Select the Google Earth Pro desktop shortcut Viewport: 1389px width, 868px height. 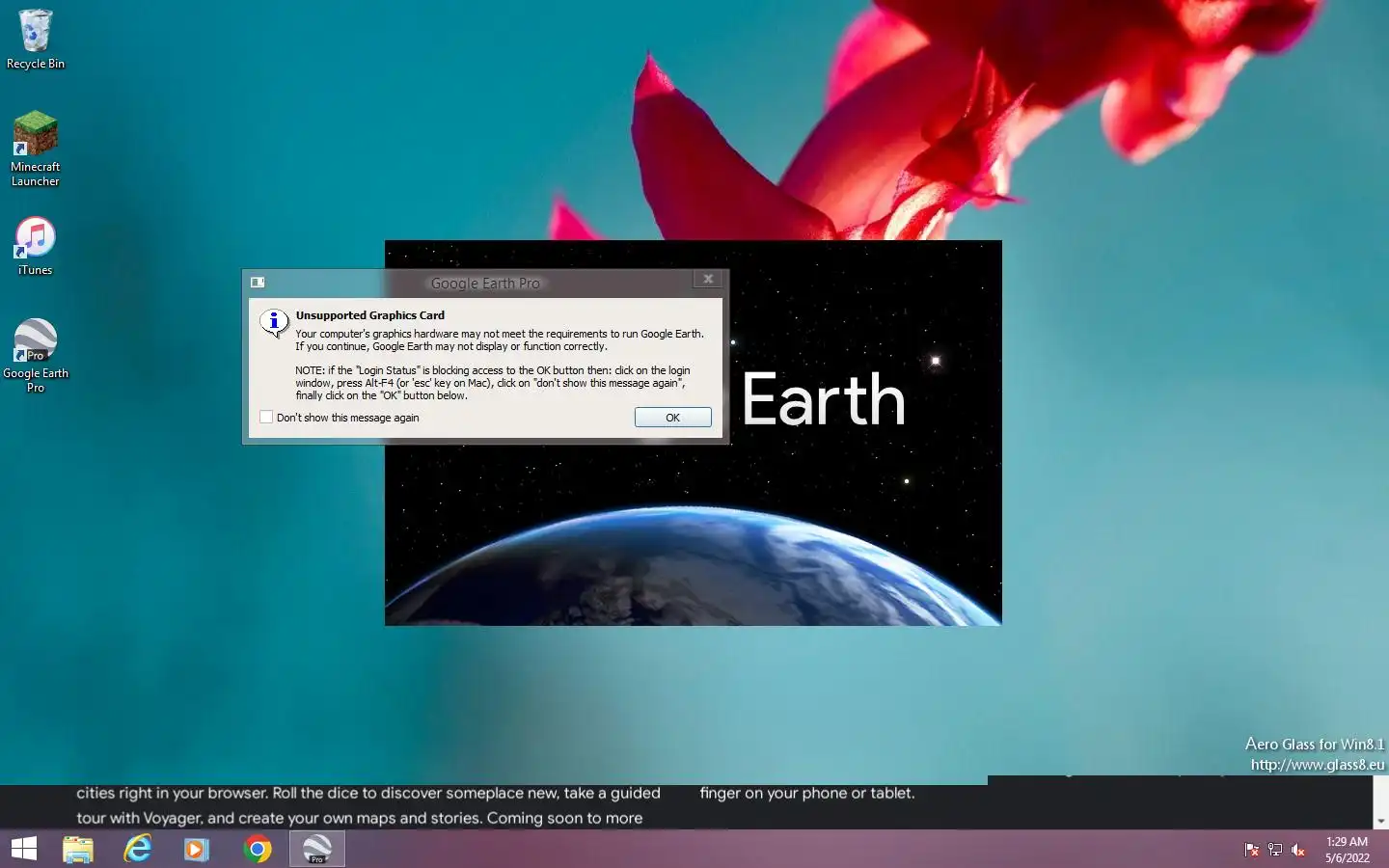coord(36,356)
